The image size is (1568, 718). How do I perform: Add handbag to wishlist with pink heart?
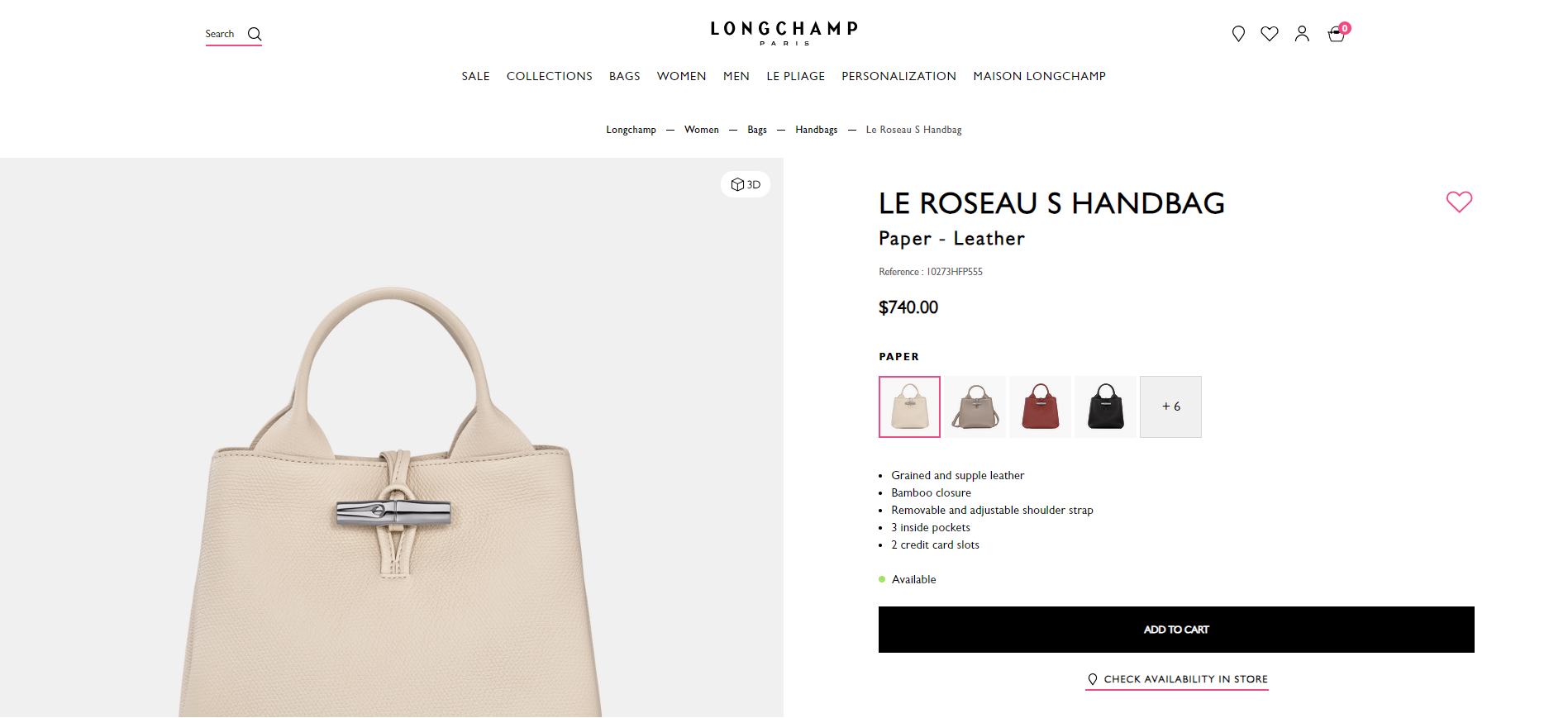coord(1459,202)
